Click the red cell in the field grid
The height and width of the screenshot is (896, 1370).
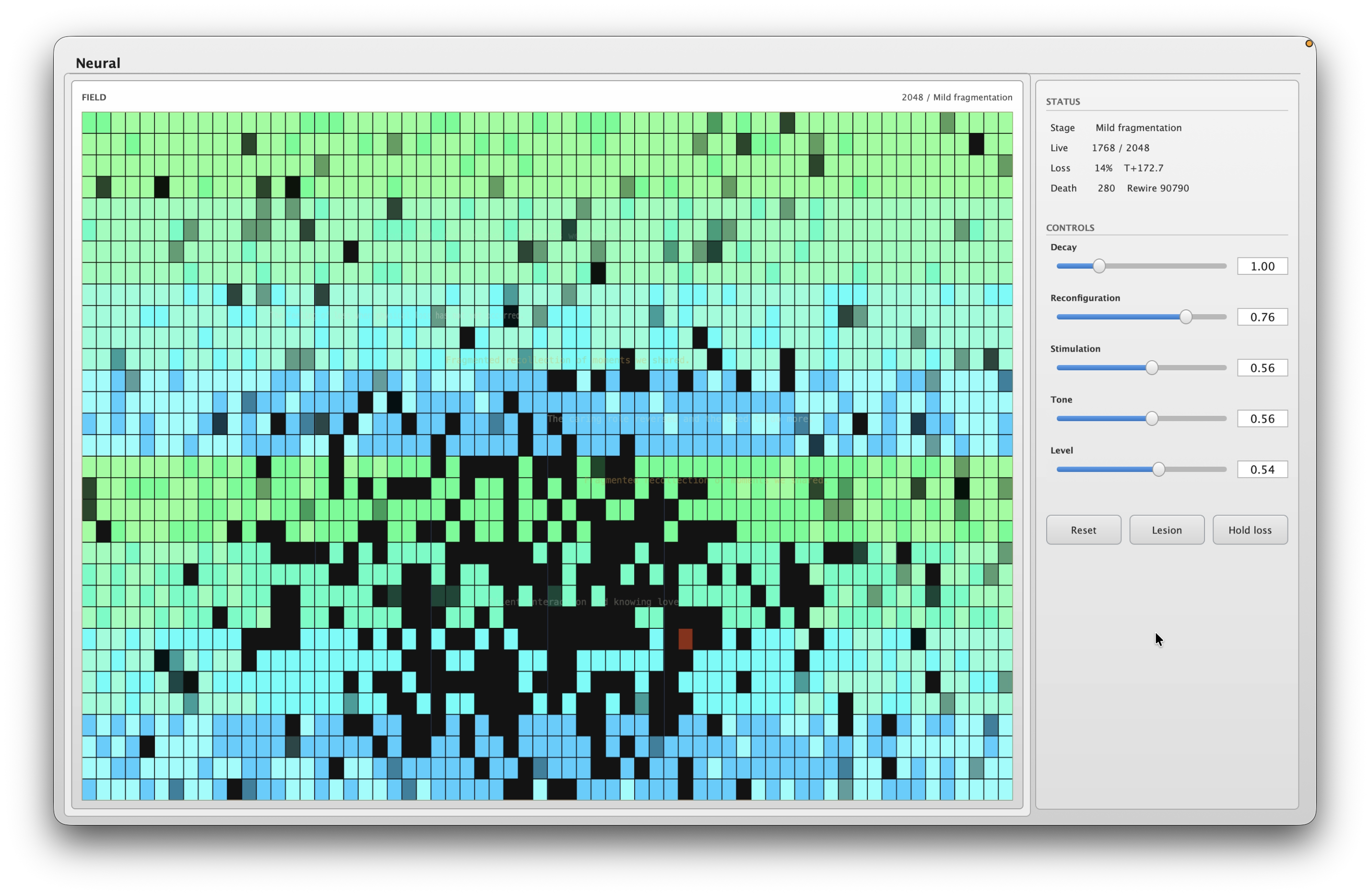[x=685, y=639]
